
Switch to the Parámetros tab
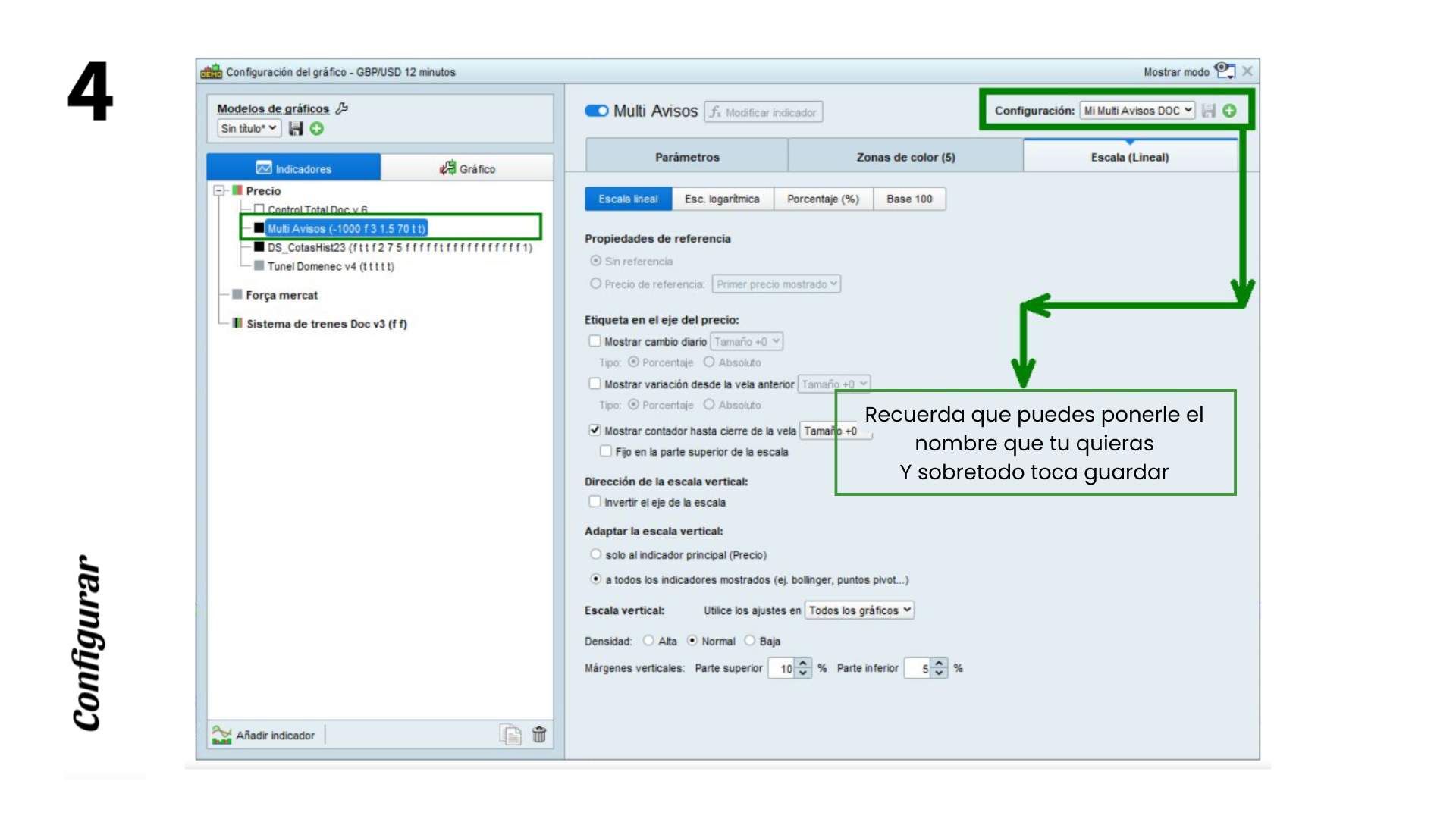point(687,157)
